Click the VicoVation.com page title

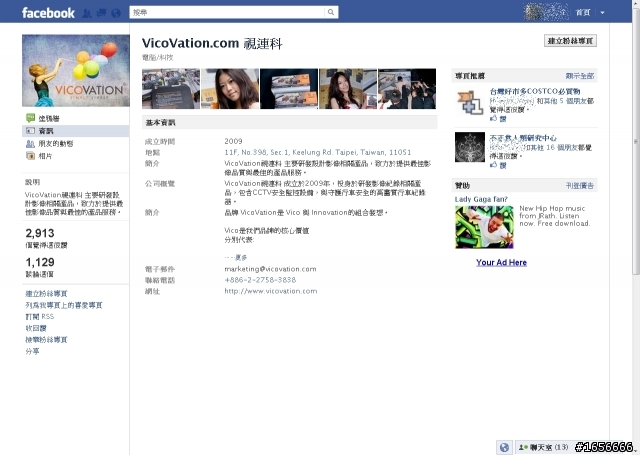coord(212,43)
